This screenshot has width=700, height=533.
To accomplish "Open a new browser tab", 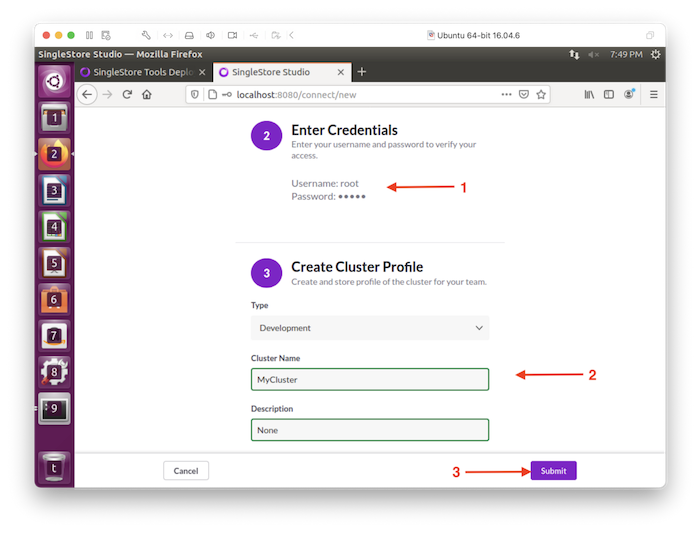I will (362, 72).
